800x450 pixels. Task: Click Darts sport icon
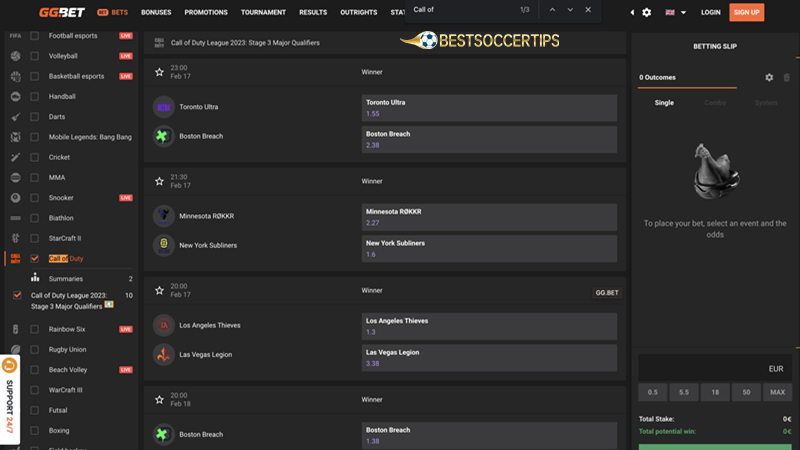15,117
